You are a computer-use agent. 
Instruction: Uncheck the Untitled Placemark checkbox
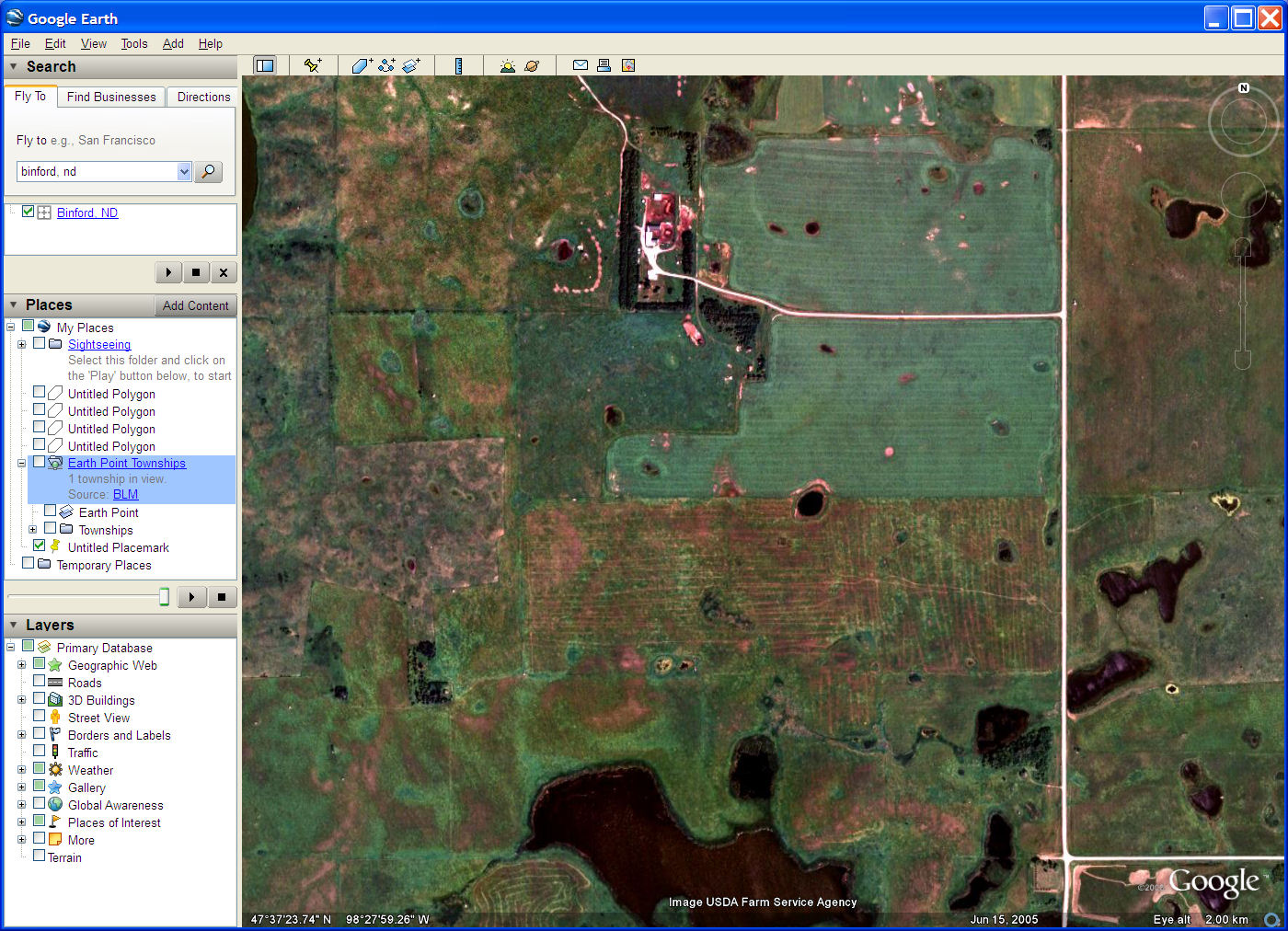(x=39, y=546)
